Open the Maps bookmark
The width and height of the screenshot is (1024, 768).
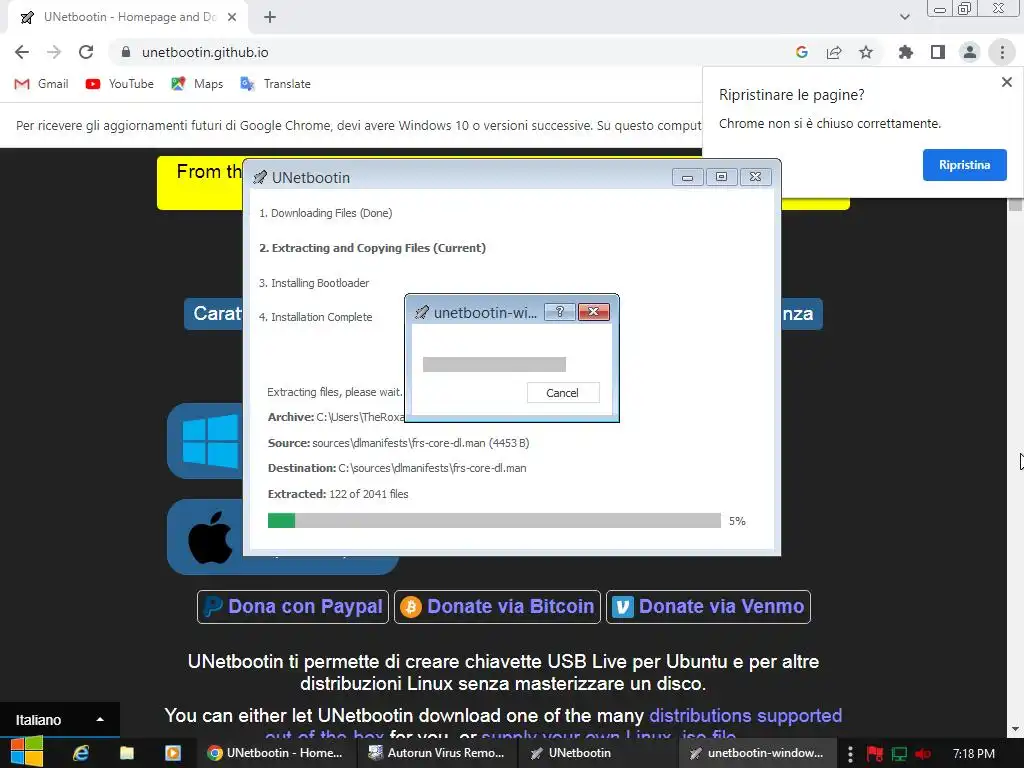point(197,84)
